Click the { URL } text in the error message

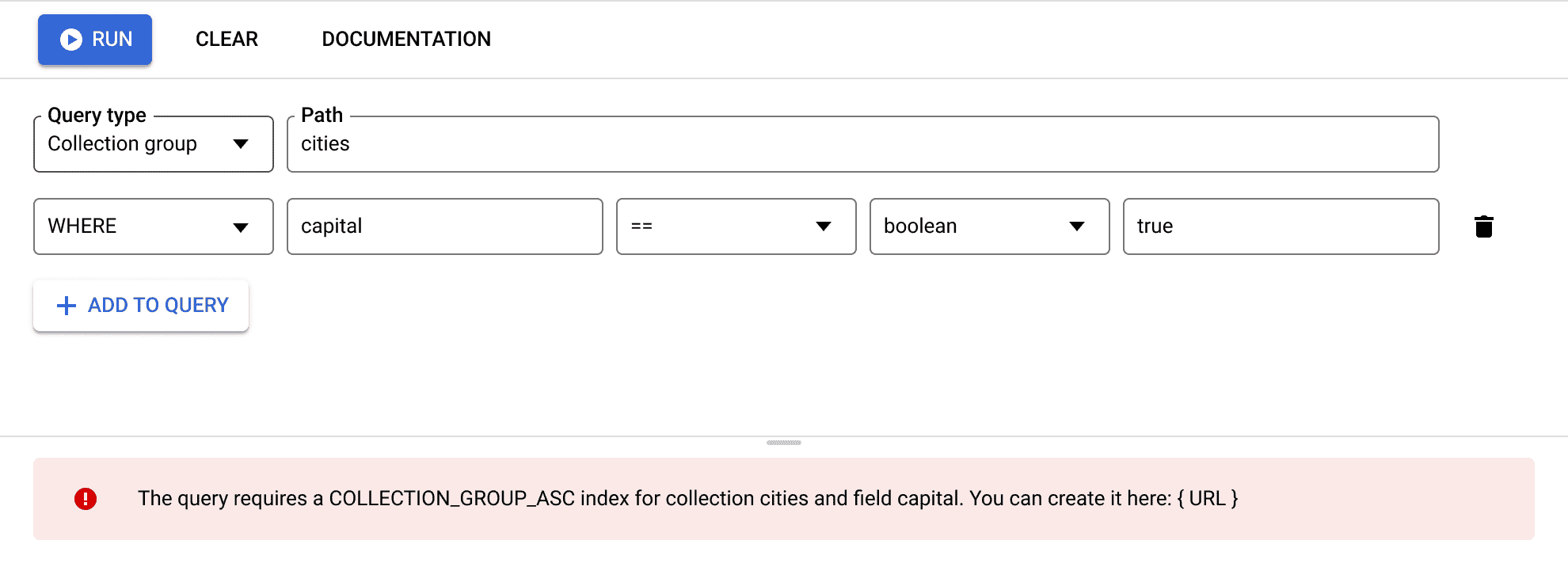pyautogui.click(x=1207, y=499)
